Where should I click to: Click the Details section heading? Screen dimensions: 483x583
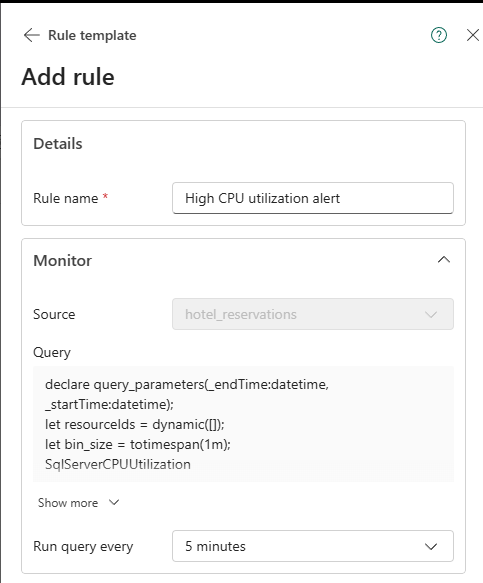click(x=58, y=144)
